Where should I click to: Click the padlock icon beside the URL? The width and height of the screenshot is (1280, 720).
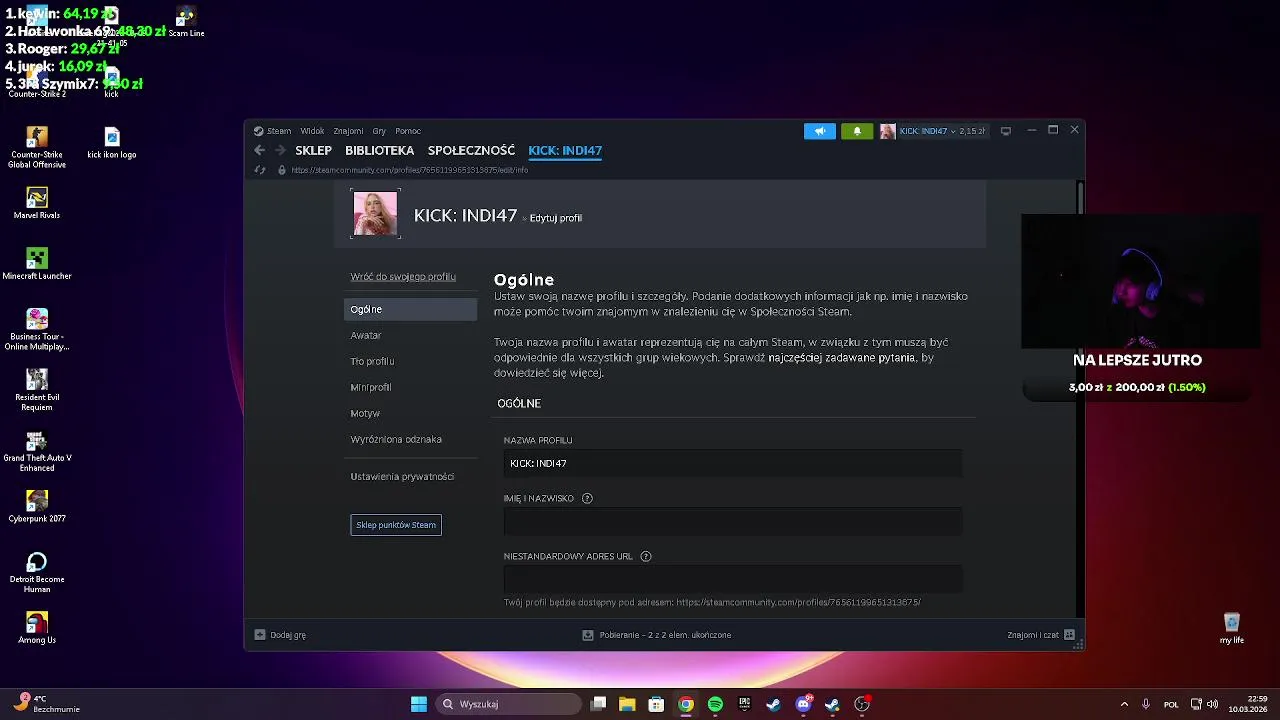pyautogui.click(x=281, y=170)
